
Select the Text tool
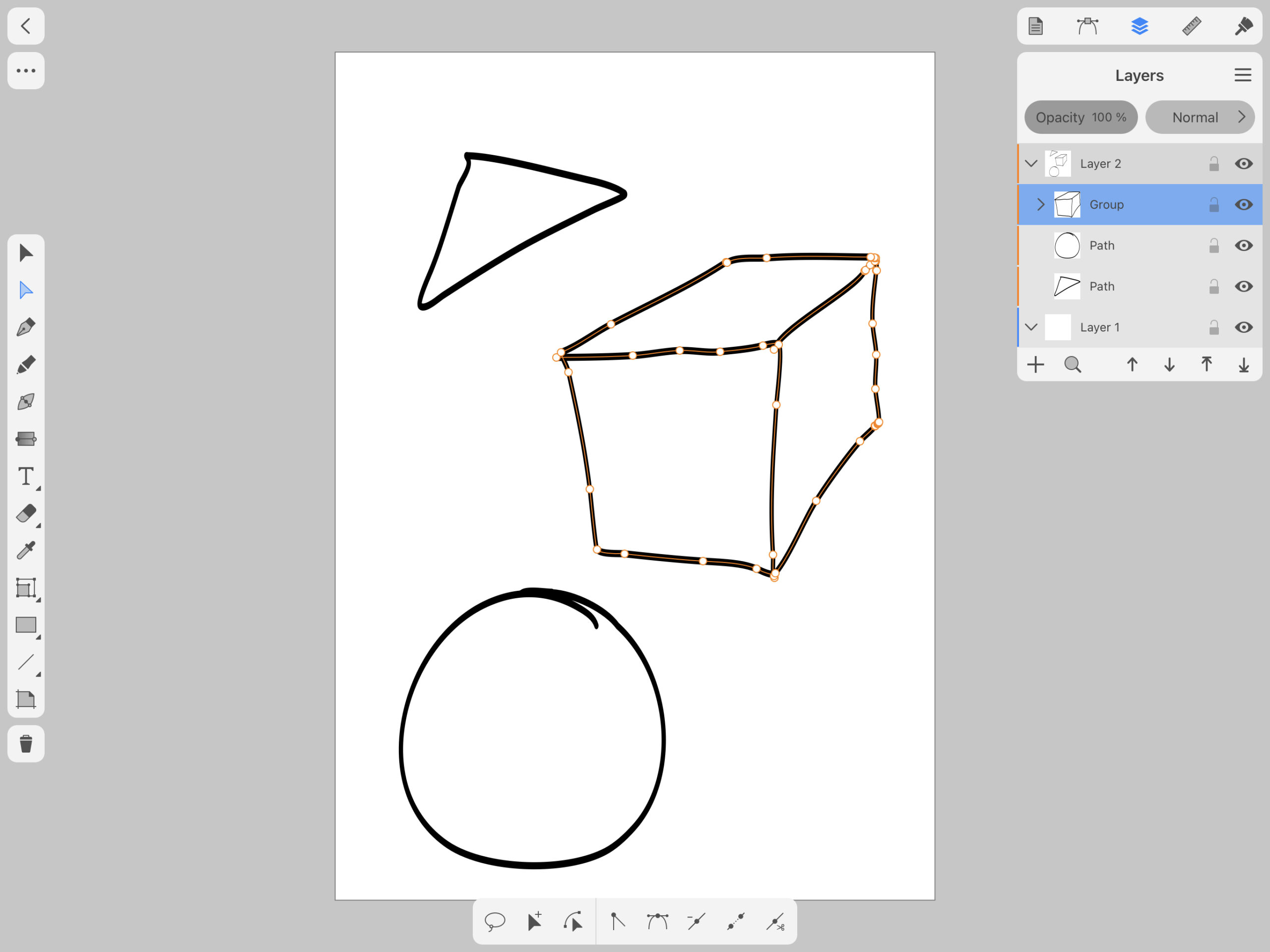coord(26,476)
